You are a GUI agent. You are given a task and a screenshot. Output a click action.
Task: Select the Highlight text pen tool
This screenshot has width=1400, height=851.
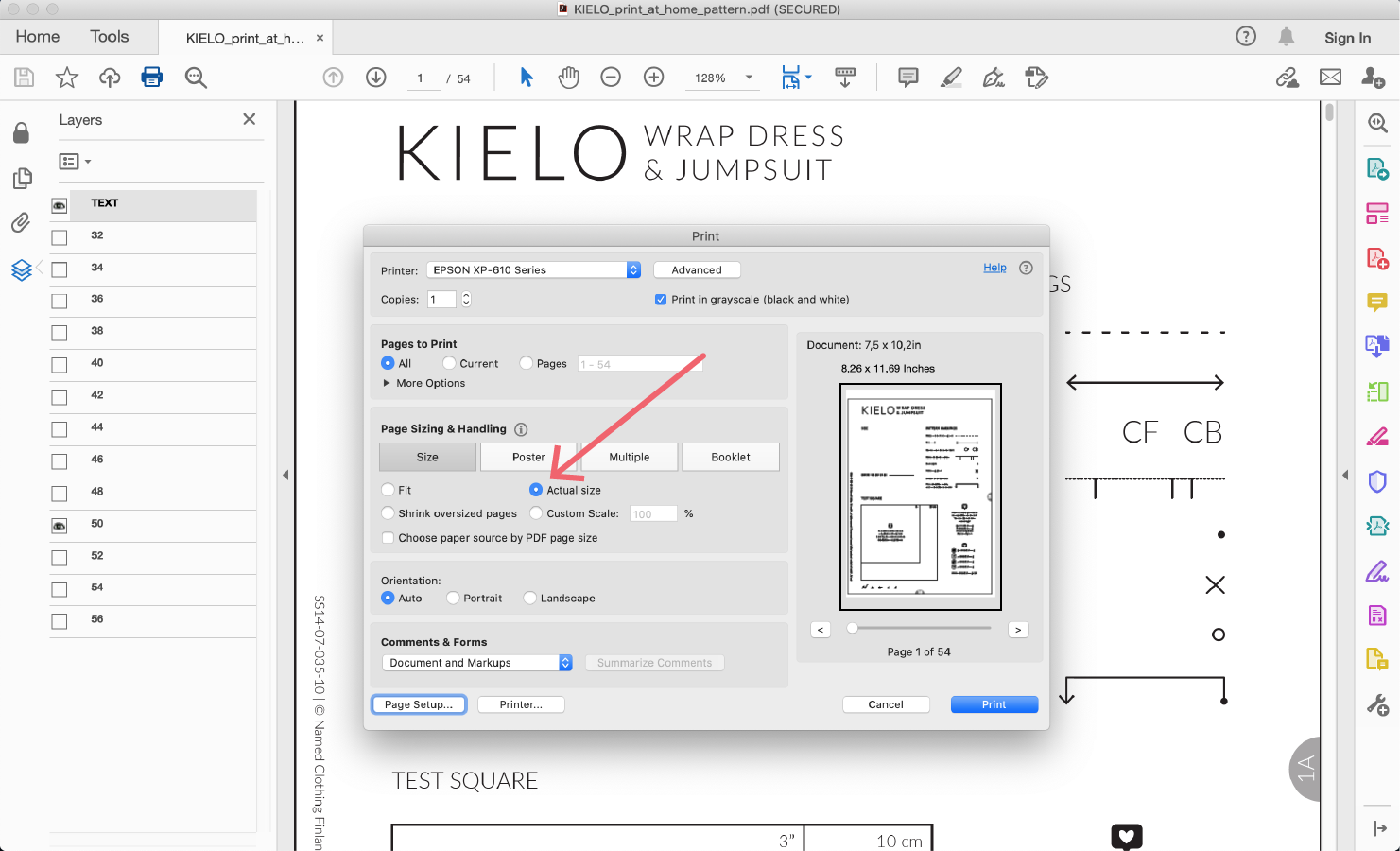click(x=951, y=78)
